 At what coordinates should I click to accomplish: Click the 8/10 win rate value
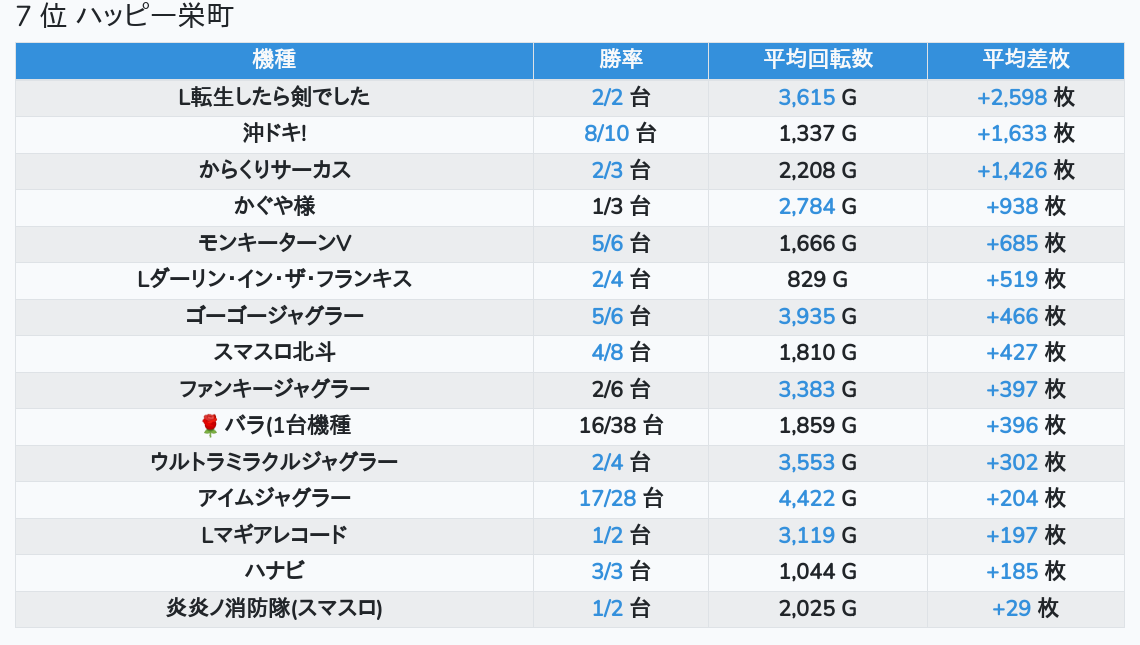tap(606, 134)
